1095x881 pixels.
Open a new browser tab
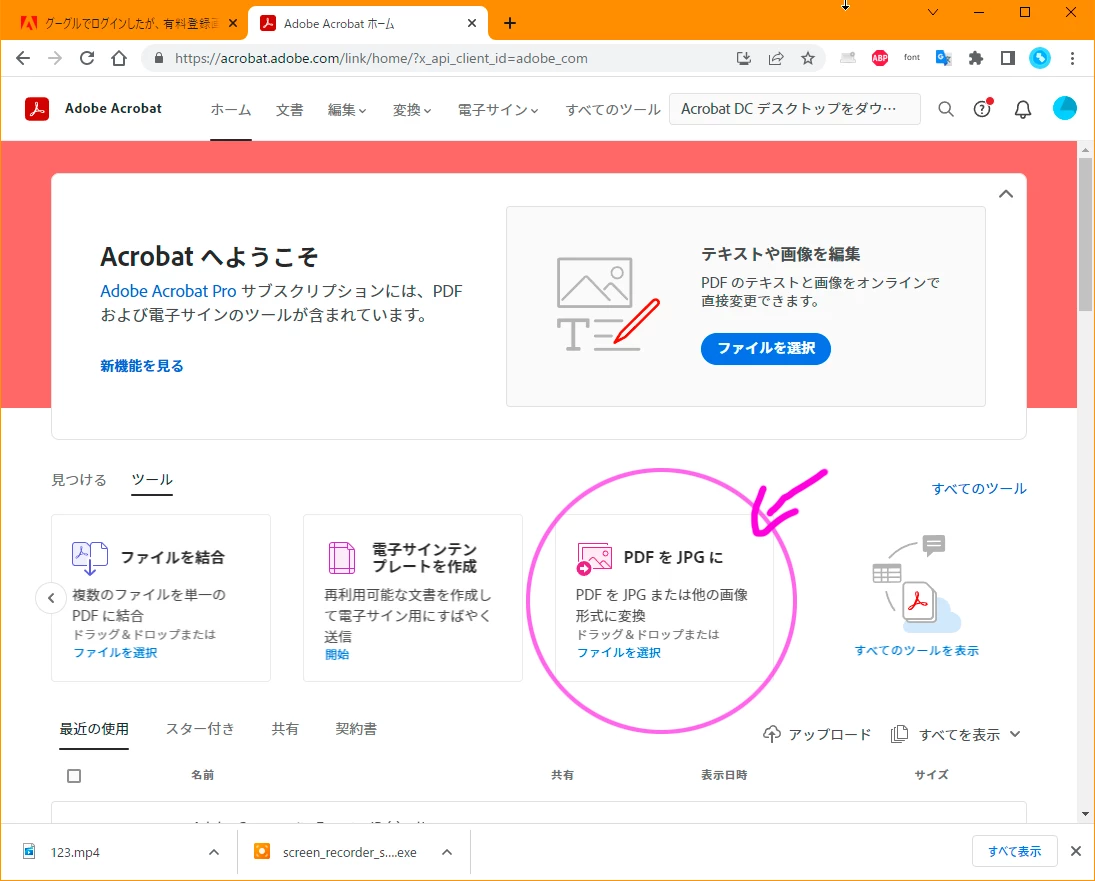(x=510, y=23)
